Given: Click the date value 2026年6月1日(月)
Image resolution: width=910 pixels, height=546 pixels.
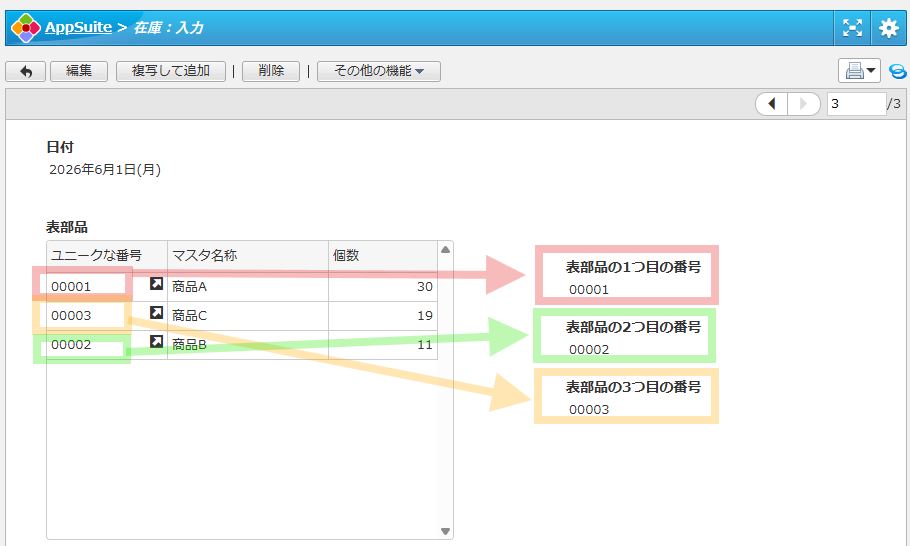Looking at the screenshot, I should (x=105, y=169).
